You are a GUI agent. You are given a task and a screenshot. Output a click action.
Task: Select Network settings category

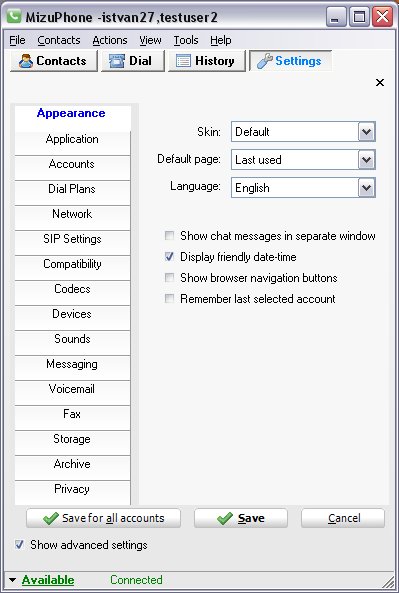[x=72, y=218]
